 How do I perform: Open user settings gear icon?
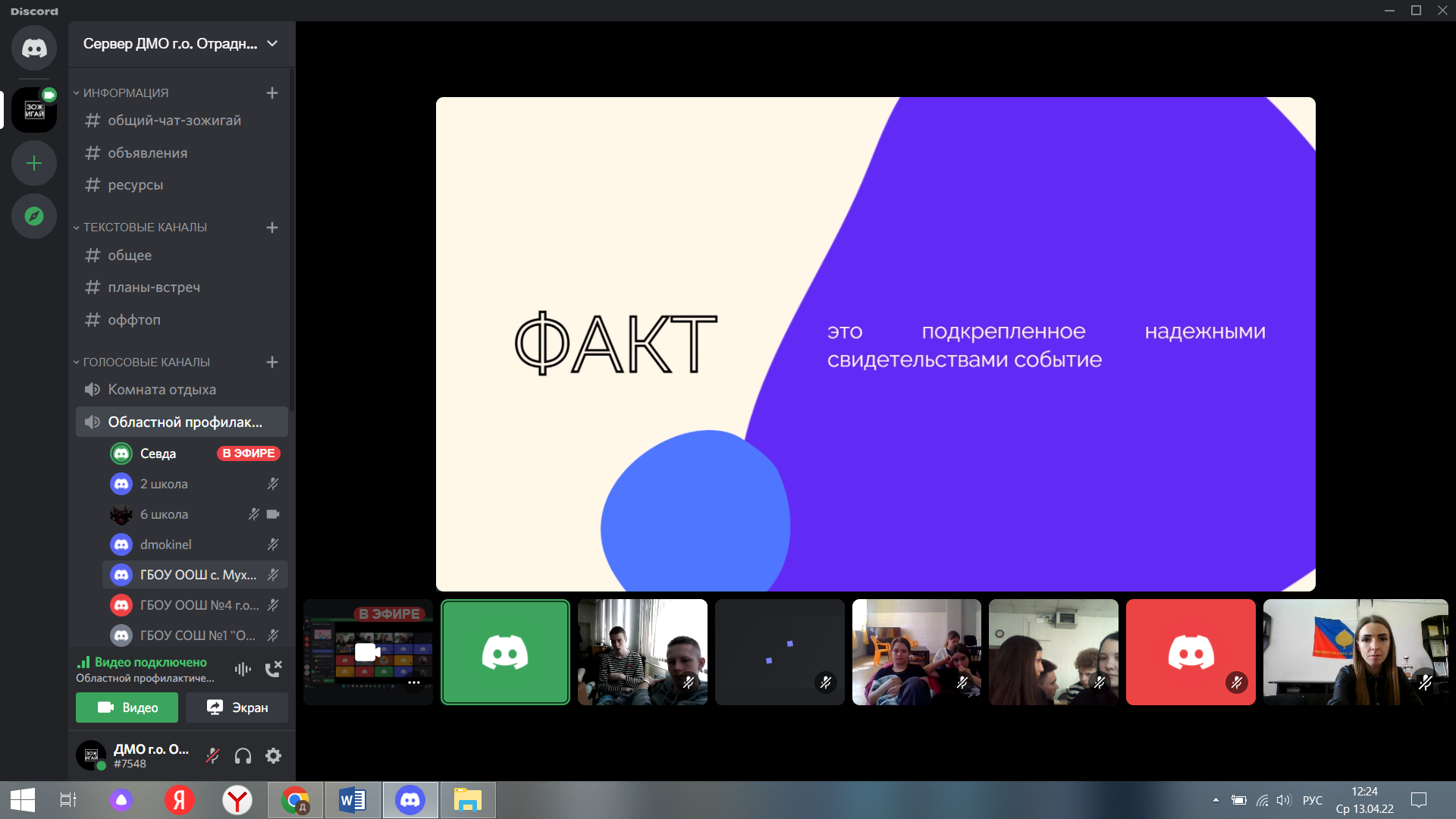pyautogui.click(x=273, y=755)
